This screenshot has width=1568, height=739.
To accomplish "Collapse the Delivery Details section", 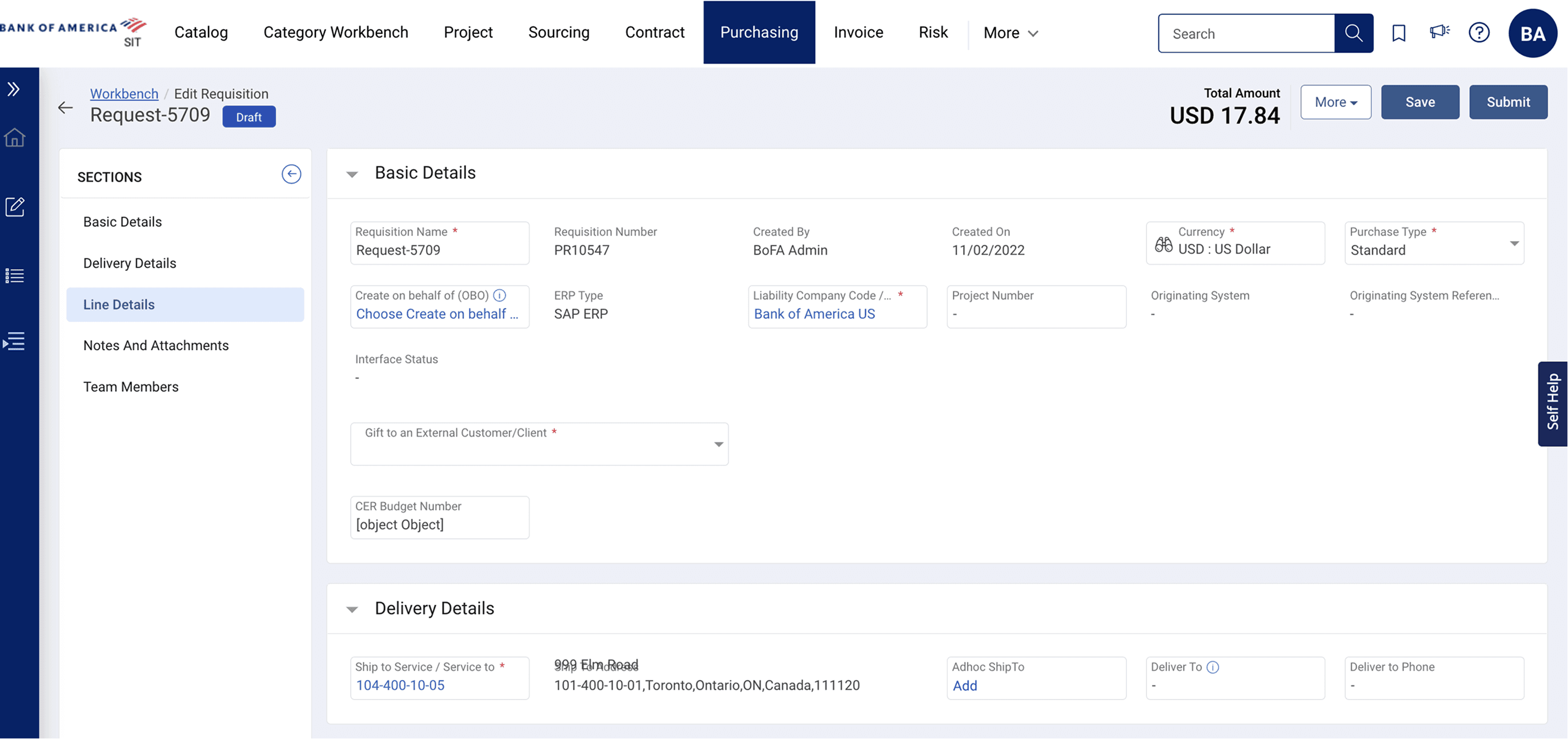I will [352, 609].
